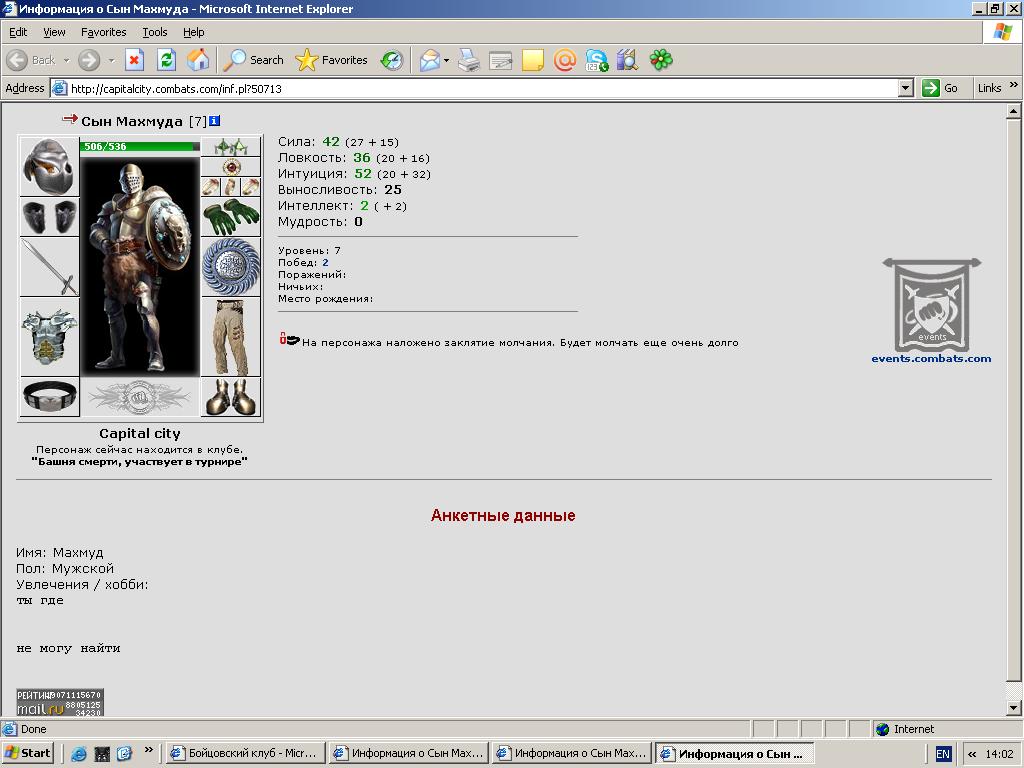This screenshot has height=768, width=1024.
Task: Open browsing History clock icon
Action: [392, 60]
